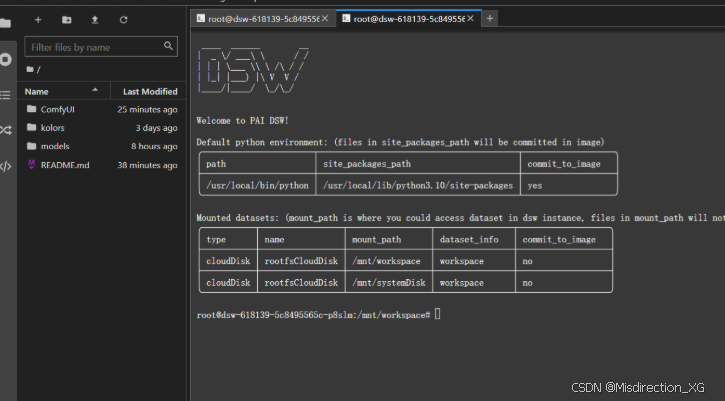Viewport: 725px width, 401px height.
Task: Click the 'Welcome to PAI DSW!' text
Action: [242, 121]
